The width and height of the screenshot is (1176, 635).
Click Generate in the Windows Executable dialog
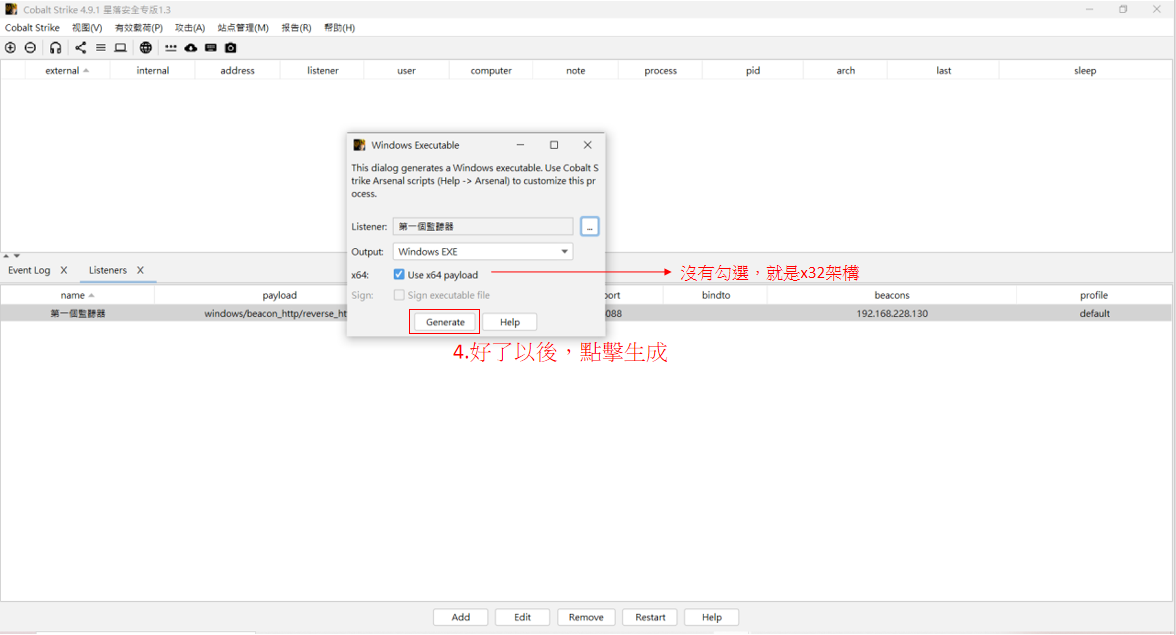446,322
